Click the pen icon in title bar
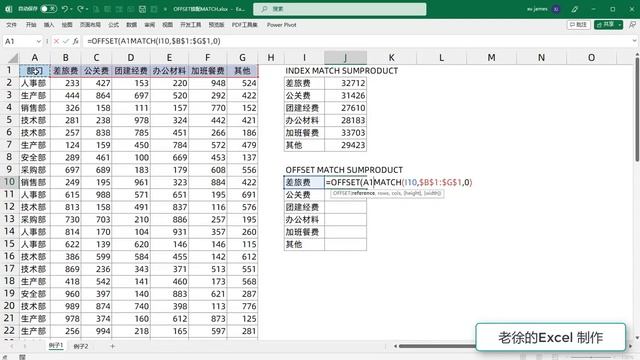 575,9
